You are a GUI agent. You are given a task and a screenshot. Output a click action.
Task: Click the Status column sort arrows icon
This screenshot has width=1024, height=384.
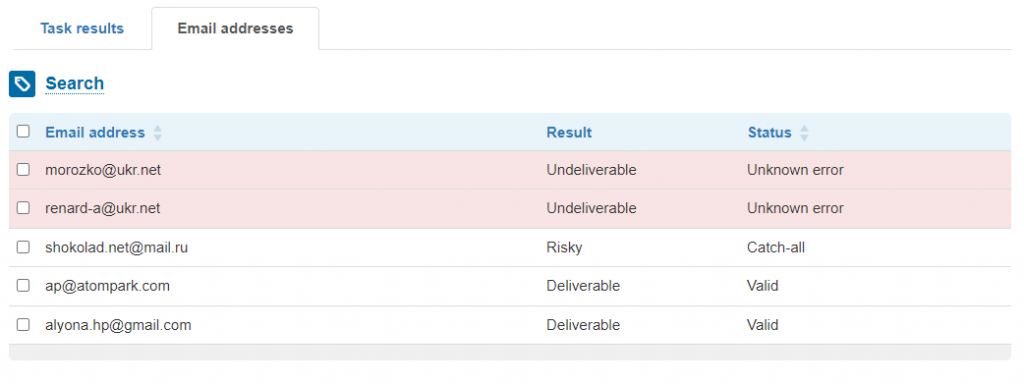click(x=804, y=133)
